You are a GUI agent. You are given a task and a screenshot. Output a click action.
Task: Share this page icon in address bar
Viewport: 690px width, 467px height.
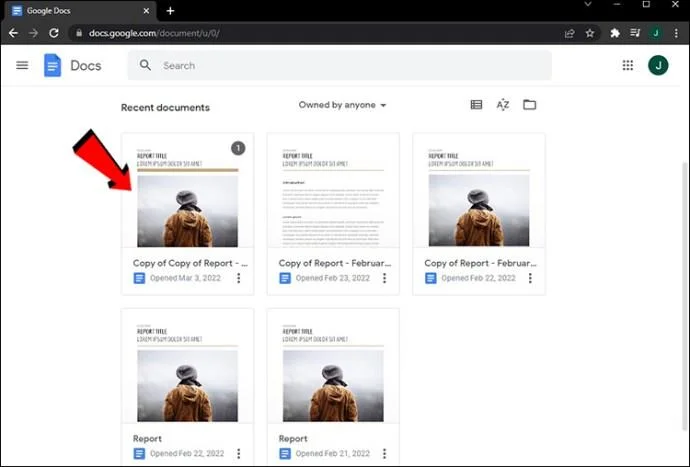click(x=569, y=33)
